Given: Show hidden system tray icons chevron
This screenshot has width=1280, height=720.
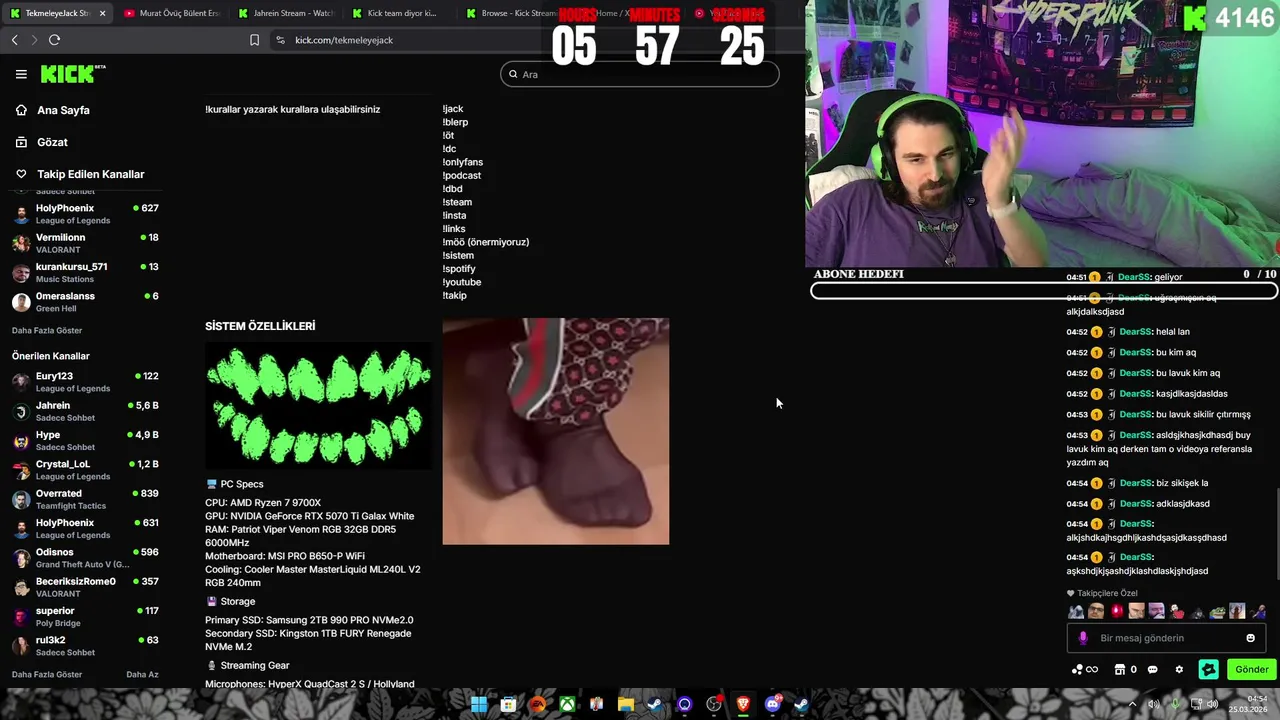Looking at the screenshot, I should coord(1132,704).
